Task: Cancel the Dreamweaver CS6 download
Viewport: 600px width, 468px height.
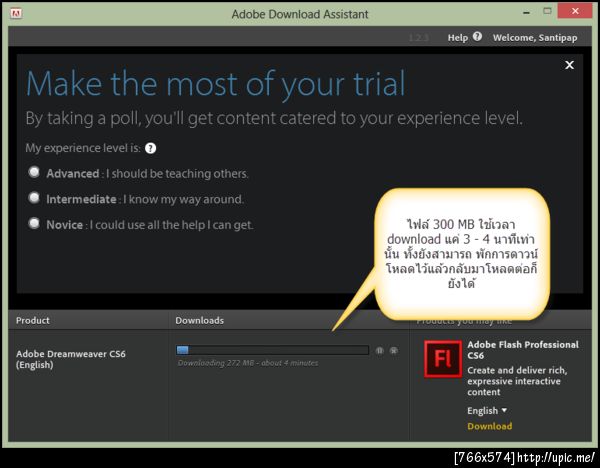Action: (x=393, y=350)
